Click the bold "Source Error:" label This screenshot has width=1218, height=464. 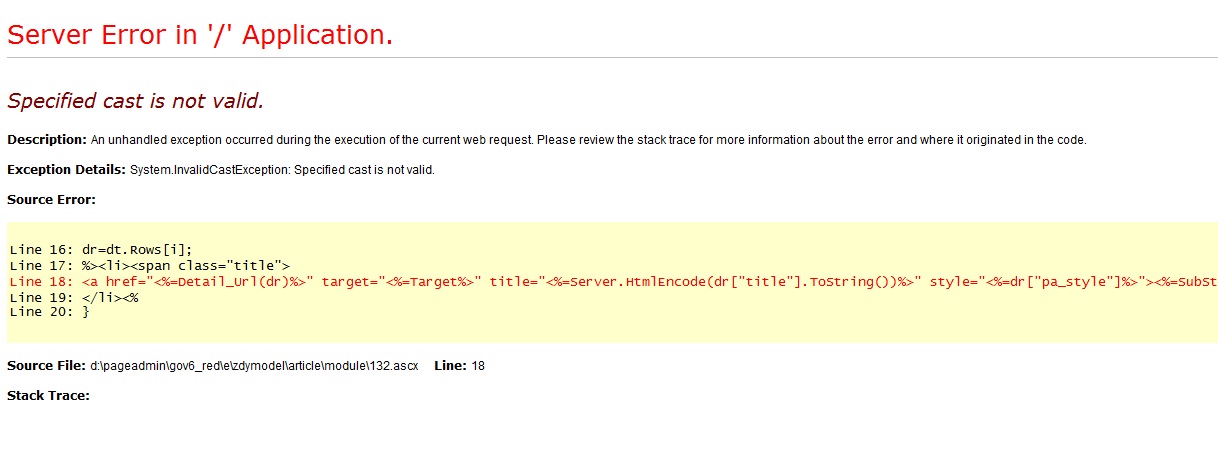(51, 200)
